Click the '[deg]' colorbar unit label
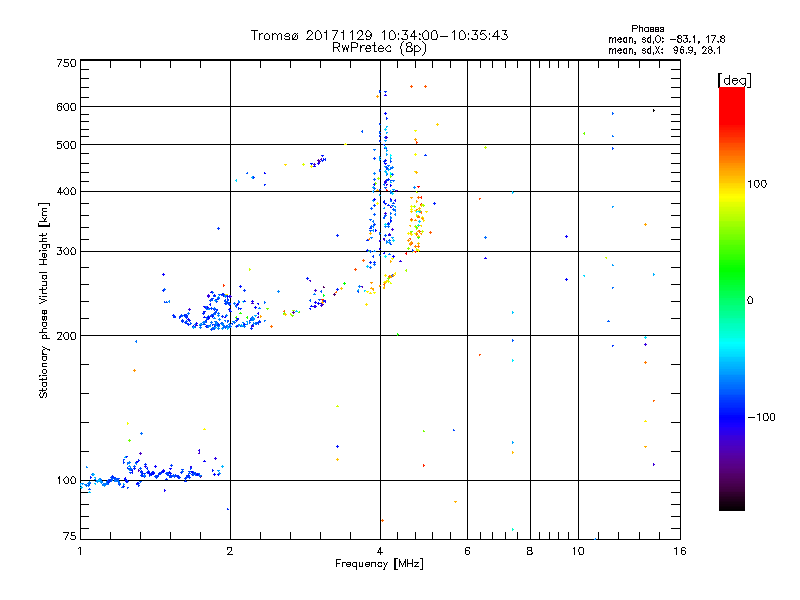This screenshot has width=800, height=600. click(x=734, y=80)
